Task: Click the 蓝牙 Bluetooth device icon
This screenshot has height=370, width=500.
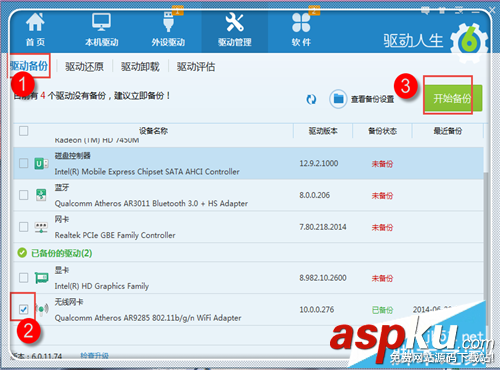Action: coord(41,195)
